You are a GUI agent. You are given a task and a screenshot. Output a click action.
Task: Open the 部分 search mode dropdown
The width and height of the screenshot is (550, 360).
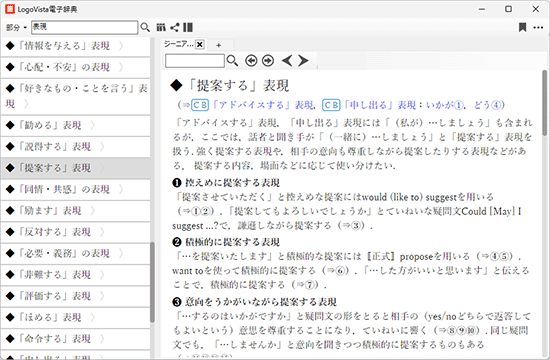coord(16,27)
